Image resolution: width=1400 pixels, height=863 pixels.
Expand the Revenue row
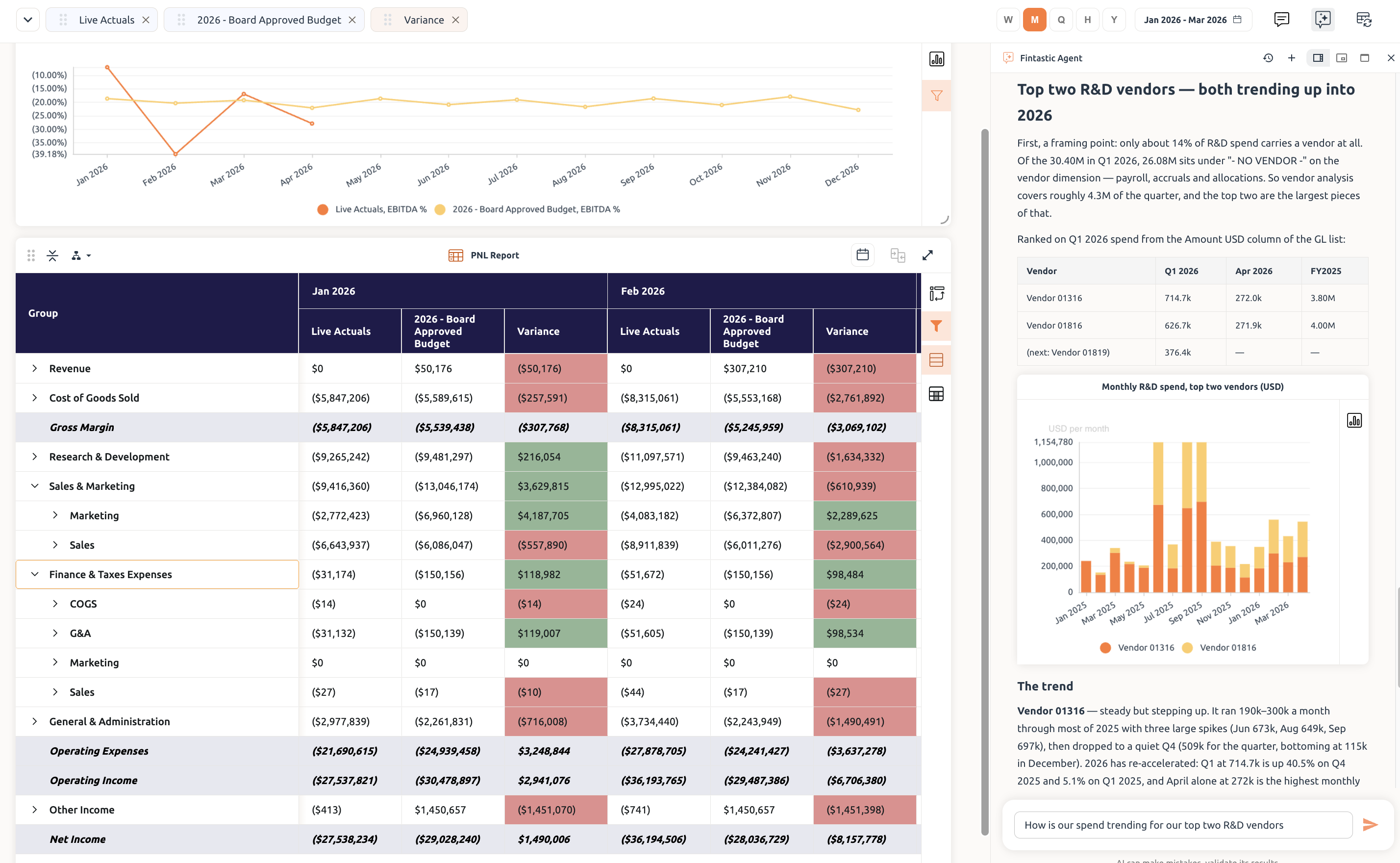(35, 368)
